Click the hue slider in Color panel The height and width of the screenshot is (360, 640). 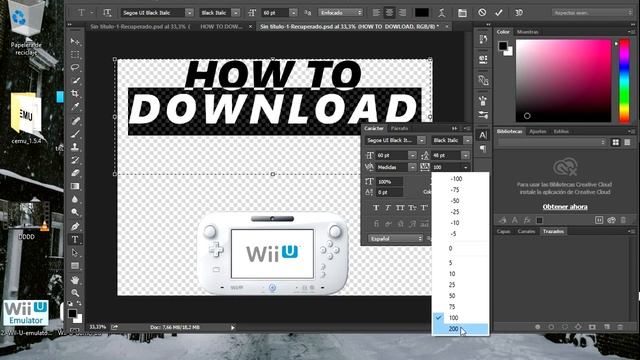[x=624, y=80]
